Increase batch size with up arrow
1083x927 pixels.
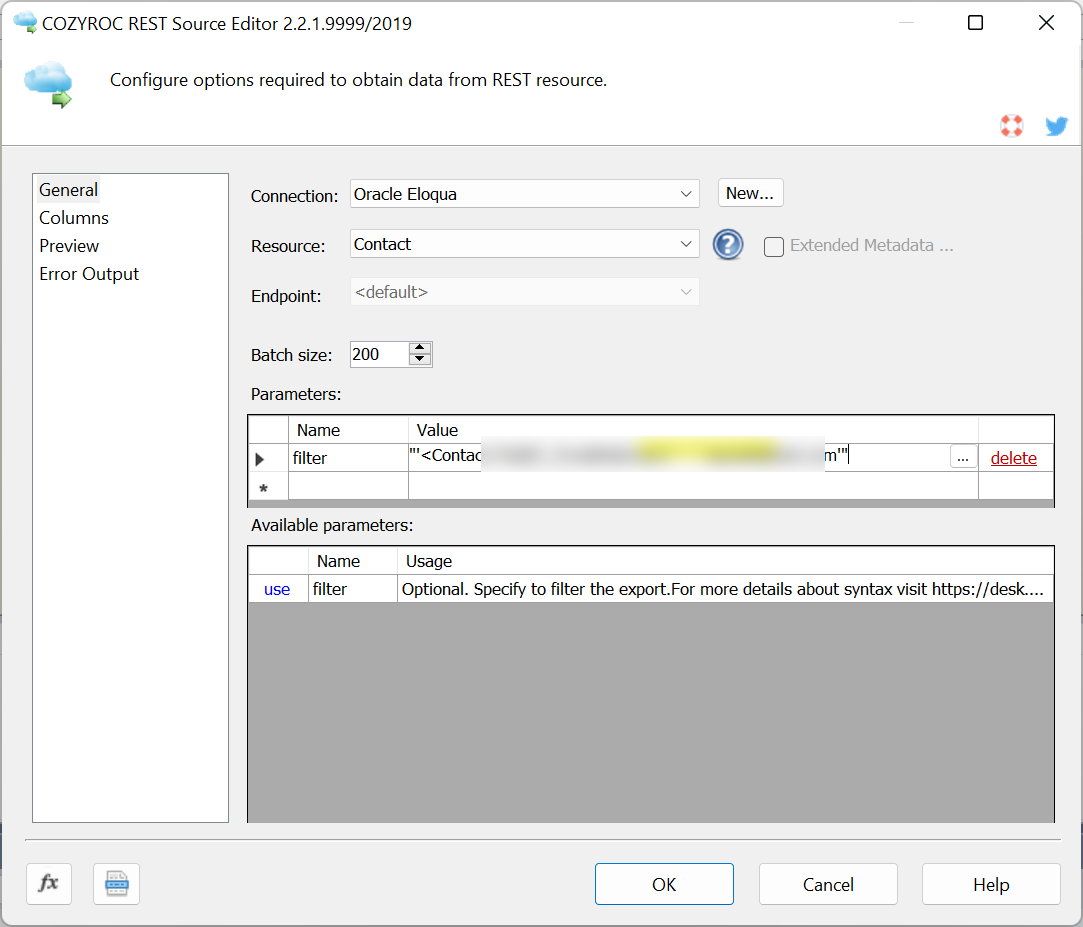tap(420, 348)
